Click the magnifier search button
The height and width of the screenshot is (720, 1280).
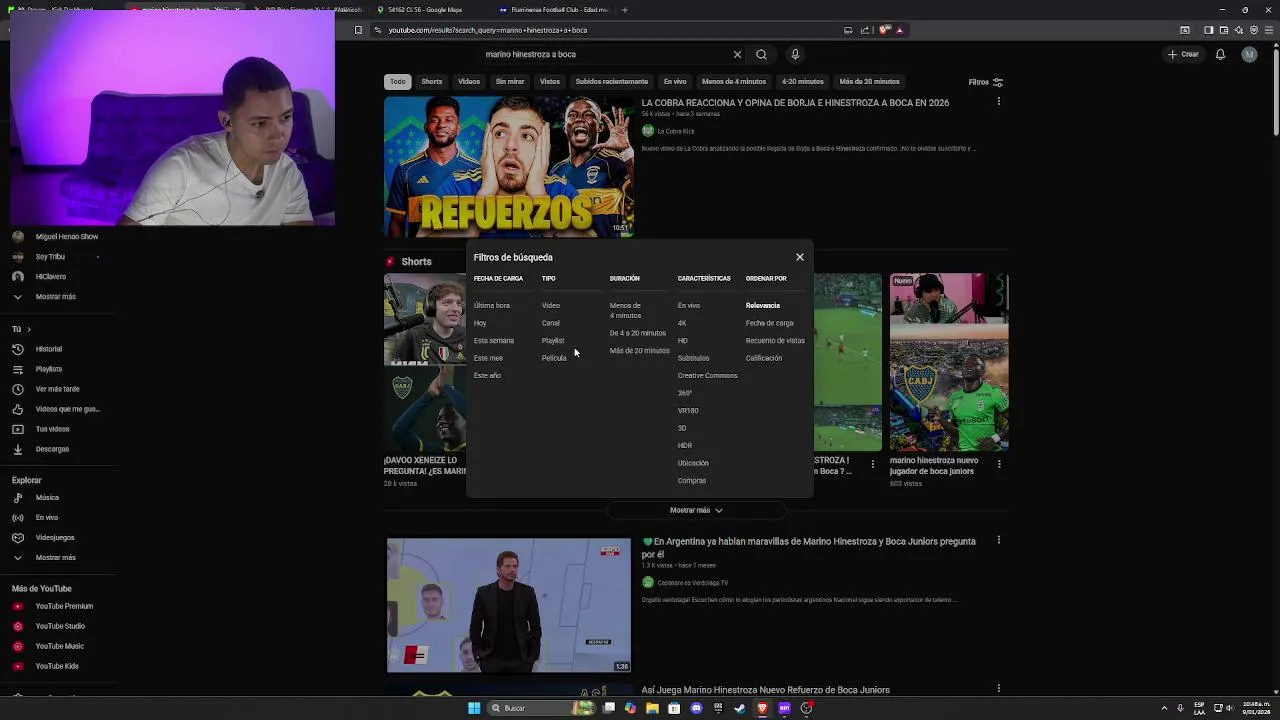pyautogui.click(x=761, y=54)
